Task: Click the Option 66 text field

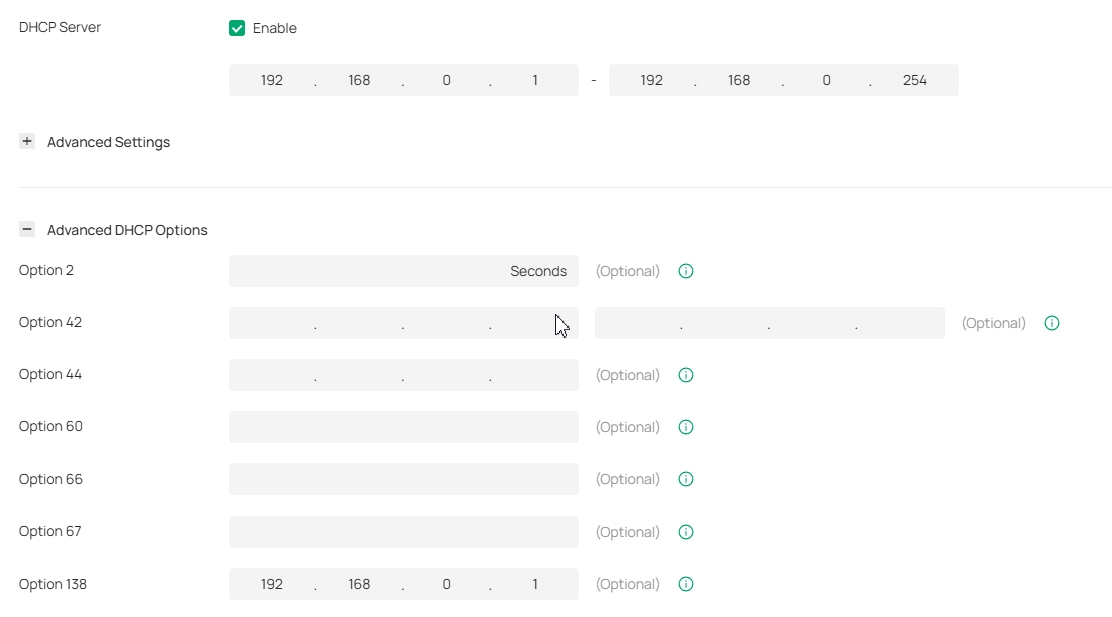Action: coord(403,479)
